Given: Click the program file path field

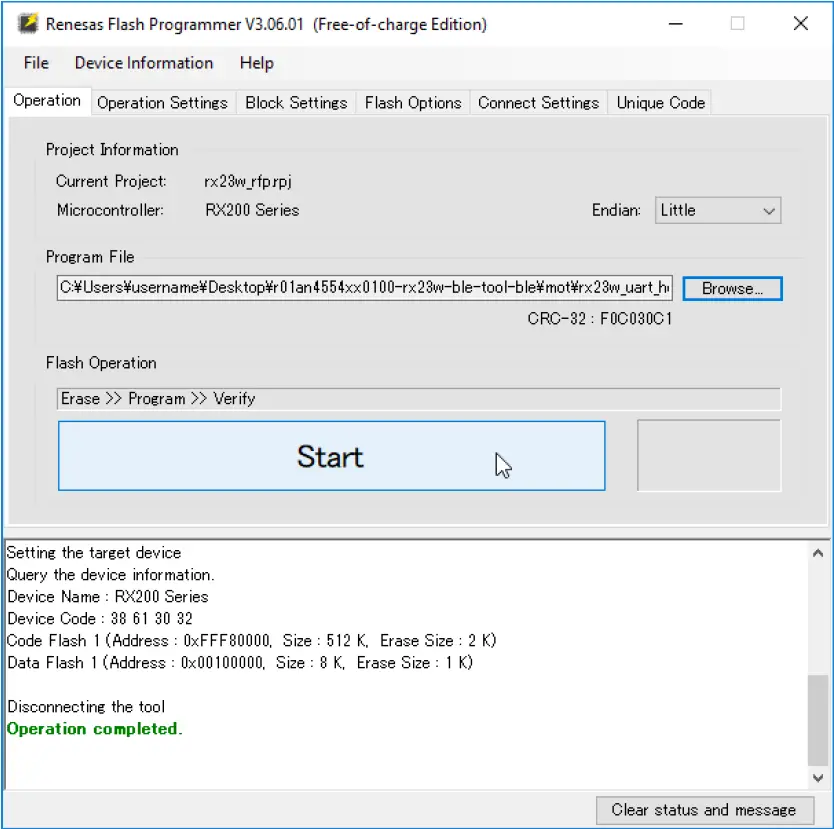Looking at the screenshot, I should point(364,288).
